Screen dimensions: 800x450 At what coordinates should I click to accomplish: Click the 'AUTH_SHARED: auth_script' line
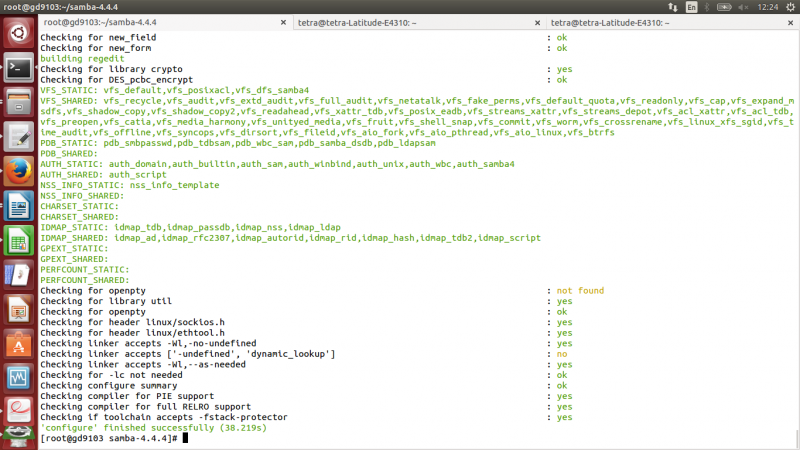(x=103, y=174)
